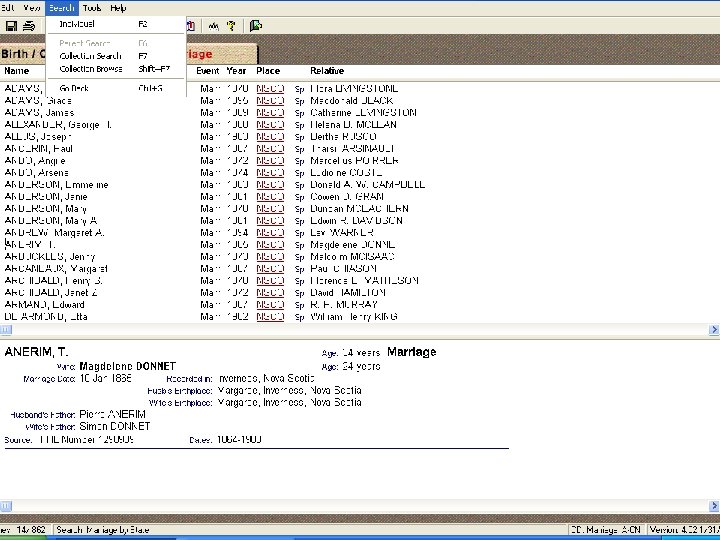Viewport: 720px width, 540px height.
Task: Close the open Search menu header
Action: point(62,8)
